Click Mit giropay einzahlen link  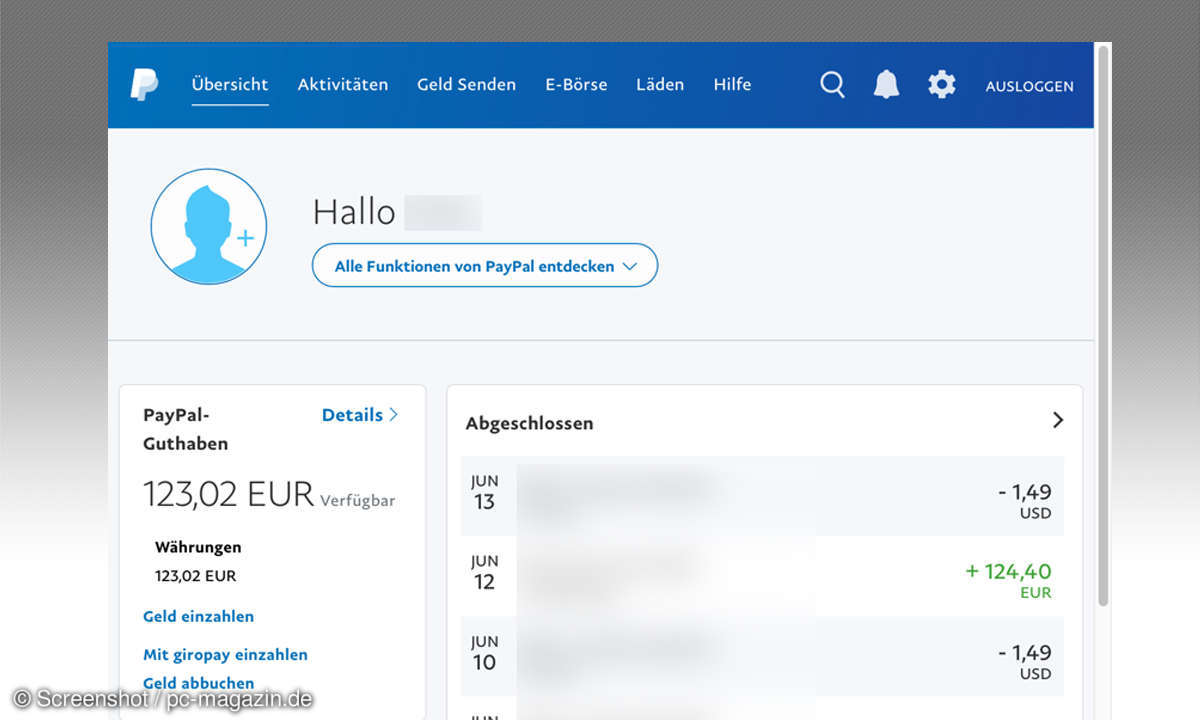pyautogui.click(x=225, y=654)
